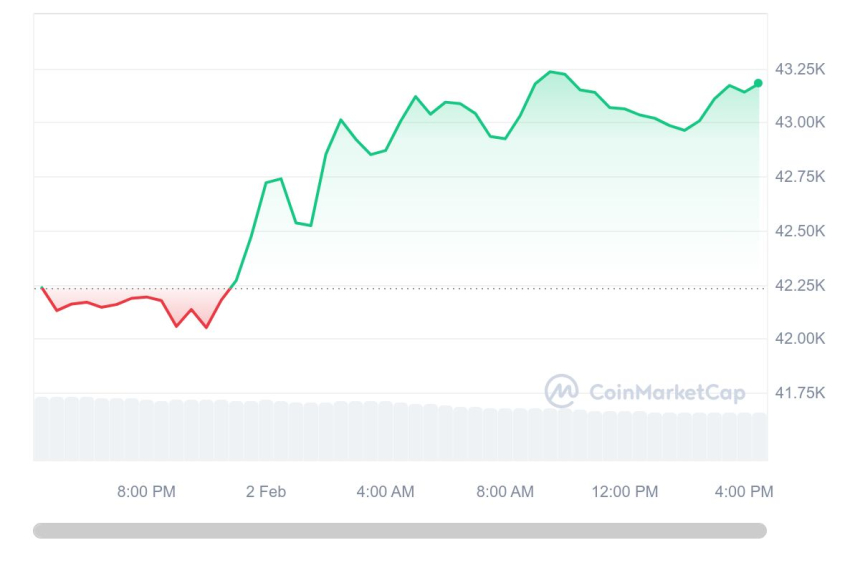Viewport: 860px width, 573px height.
Task: Click the 42.75K price axis label
Action: tap(801, 177)
